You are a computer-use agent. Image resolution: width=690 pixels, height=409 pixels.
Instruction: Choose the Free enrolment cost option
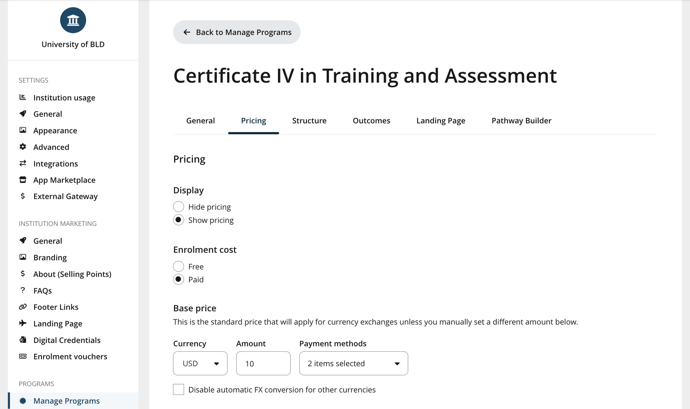178,266
